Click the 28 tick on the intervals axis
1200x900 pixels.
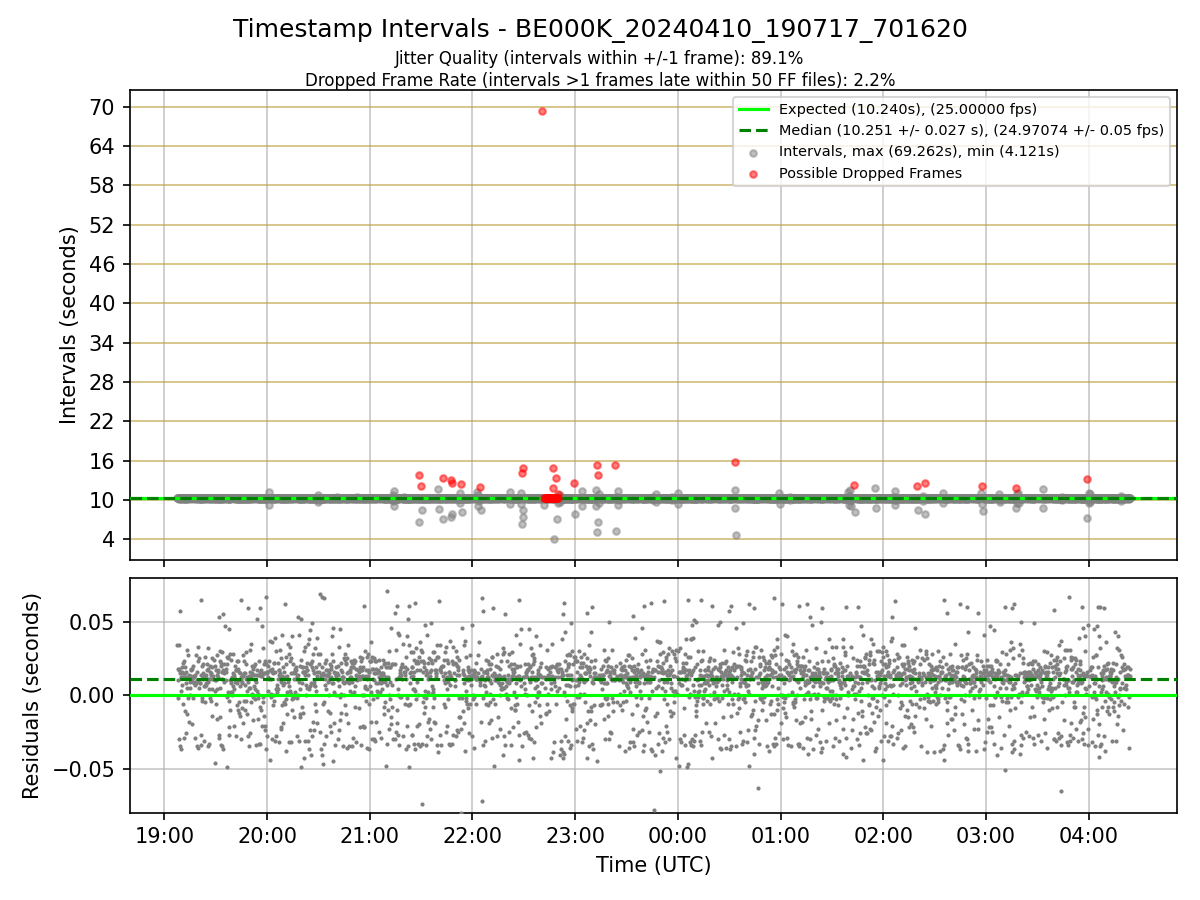104,382
